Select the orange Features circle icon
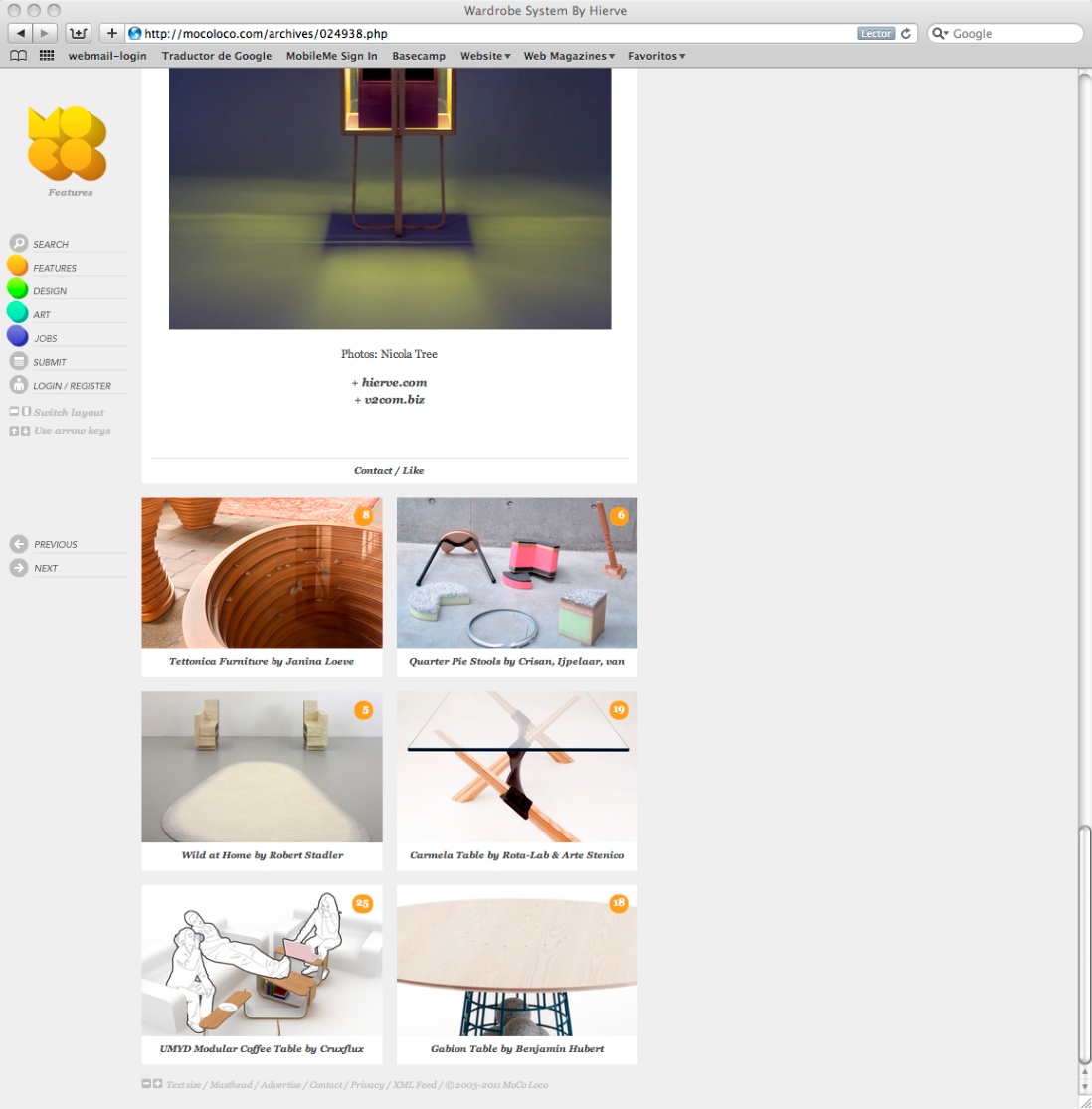This screenshot has height=1109, width=1092. 18,266
